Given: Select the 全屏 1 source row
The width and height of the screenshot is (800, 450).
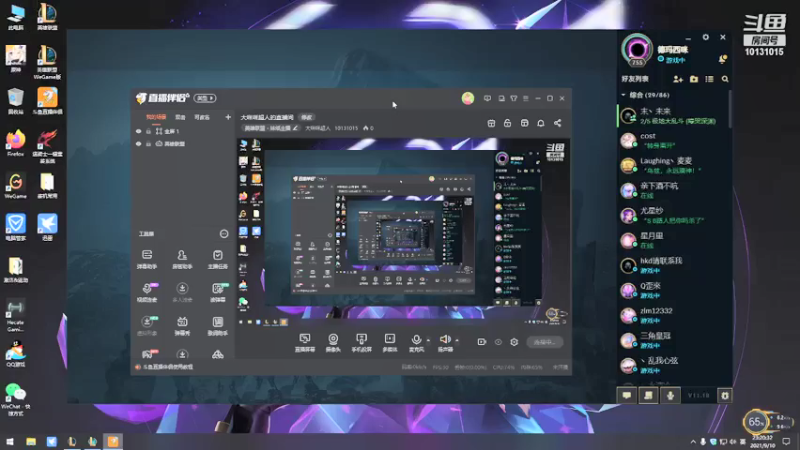Looking at the screenshot, I should (182, 131).
